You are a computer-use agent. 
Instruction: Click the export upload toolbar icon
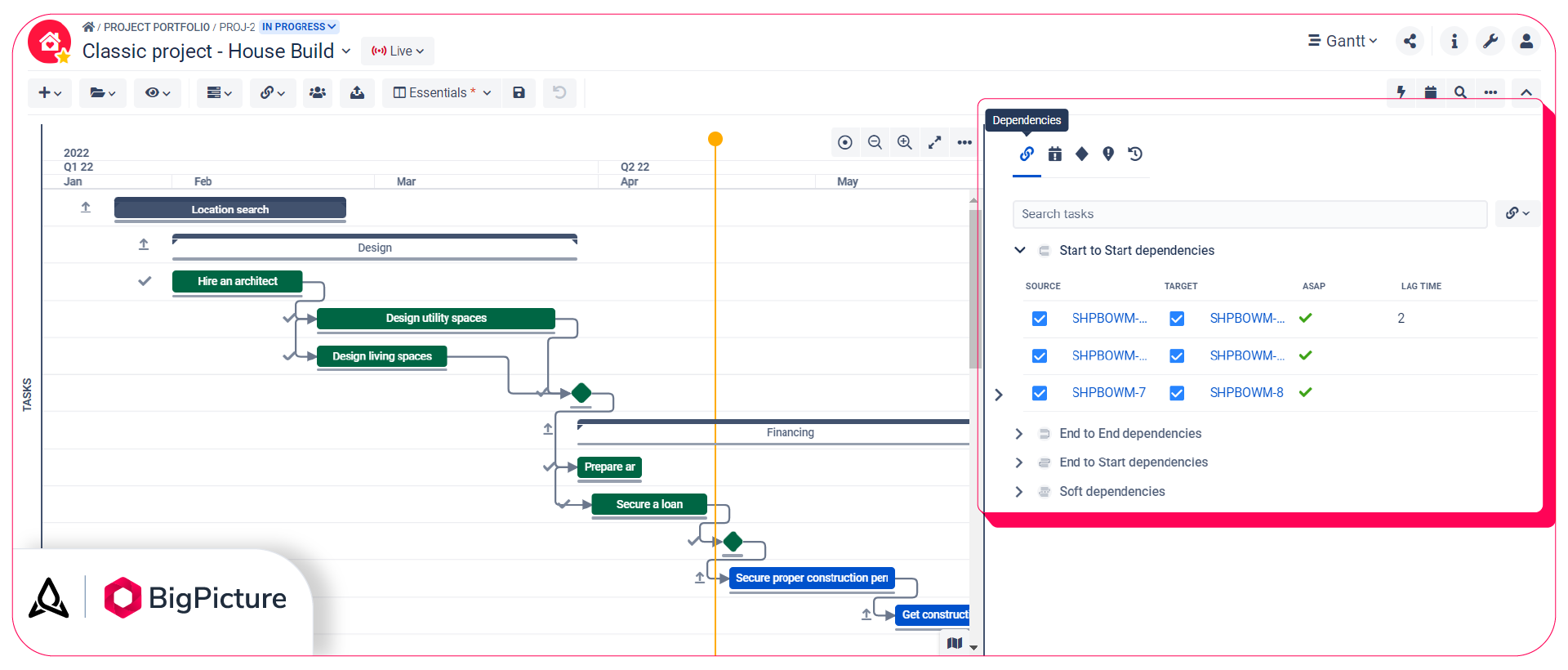(x=357, y=93)
